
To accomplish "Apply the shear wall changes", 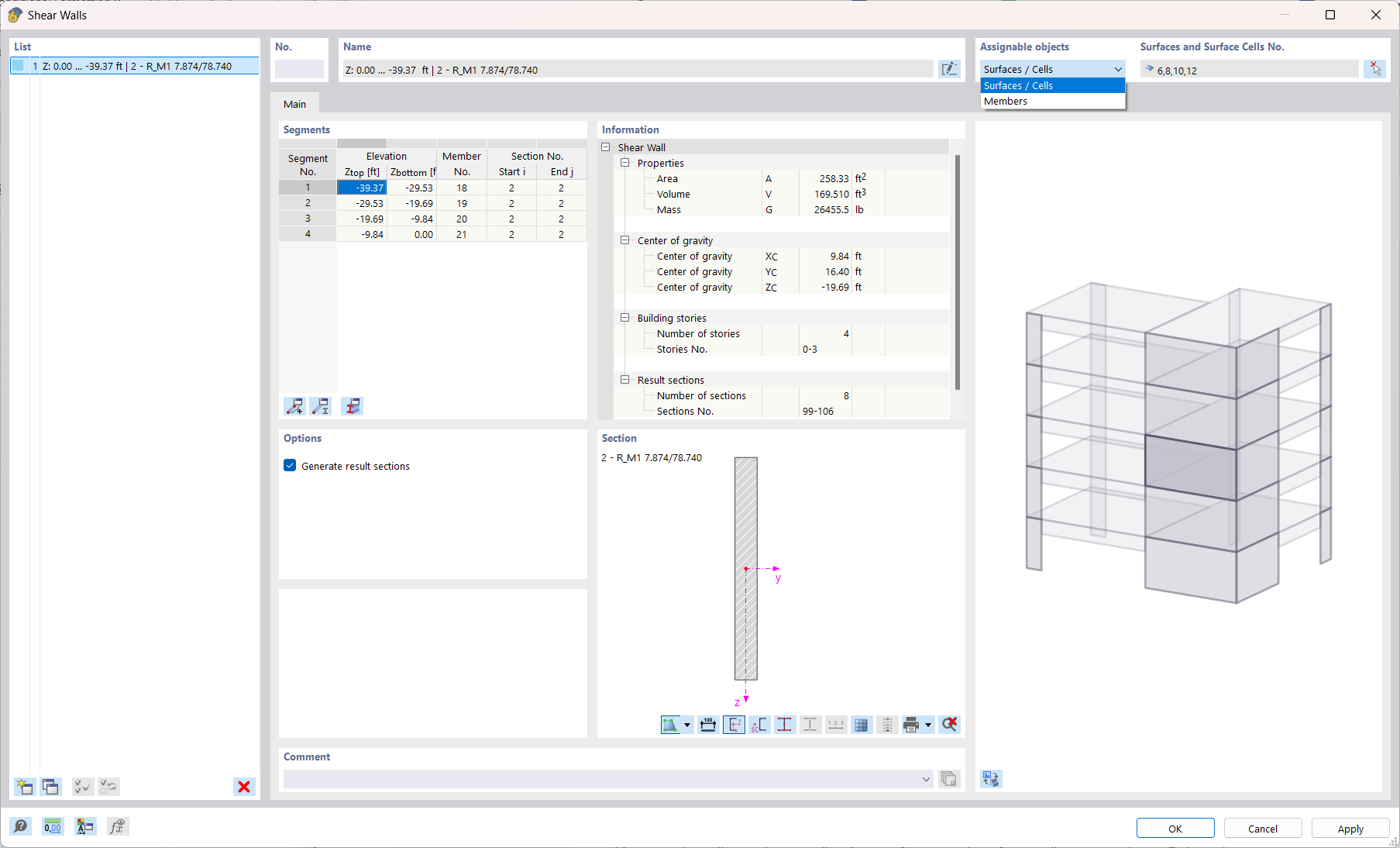I will 1350,828.
